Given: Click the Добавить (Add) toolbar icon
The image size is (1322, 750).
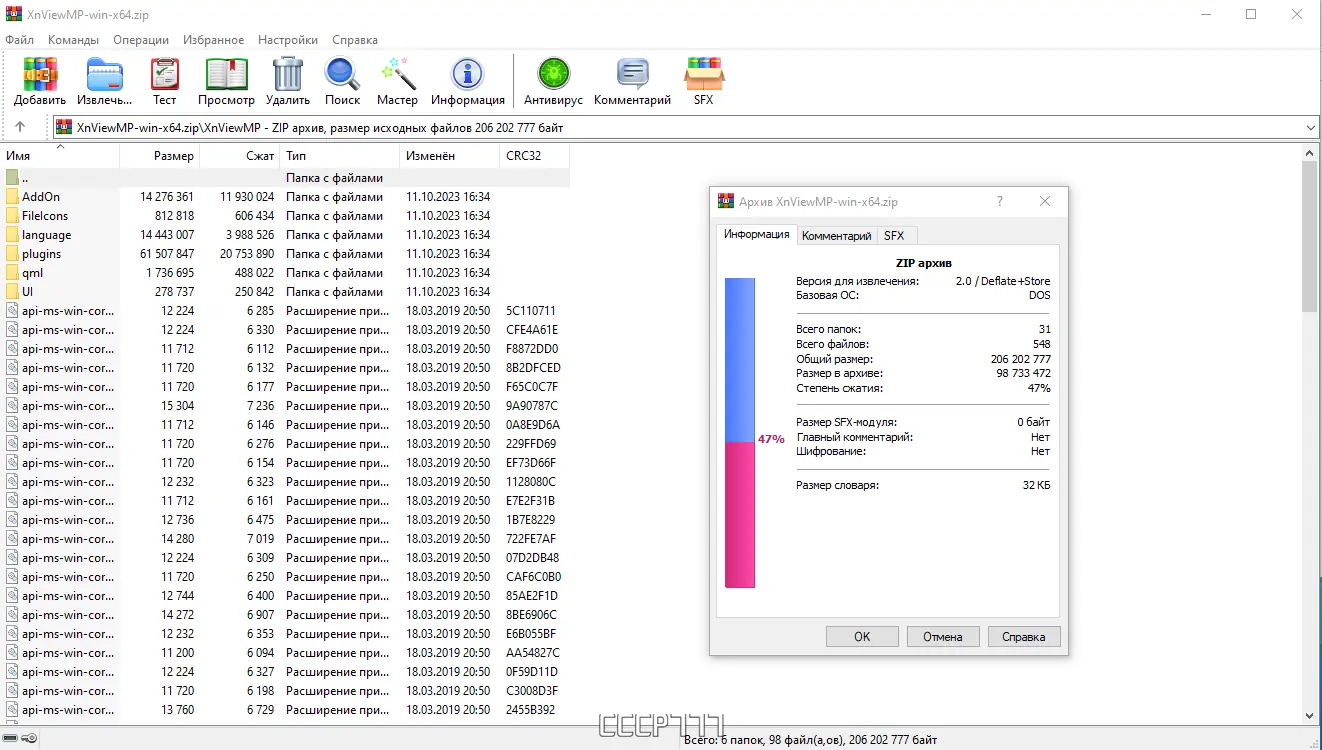Looking at the screenshot, I should tap(40, 81).
